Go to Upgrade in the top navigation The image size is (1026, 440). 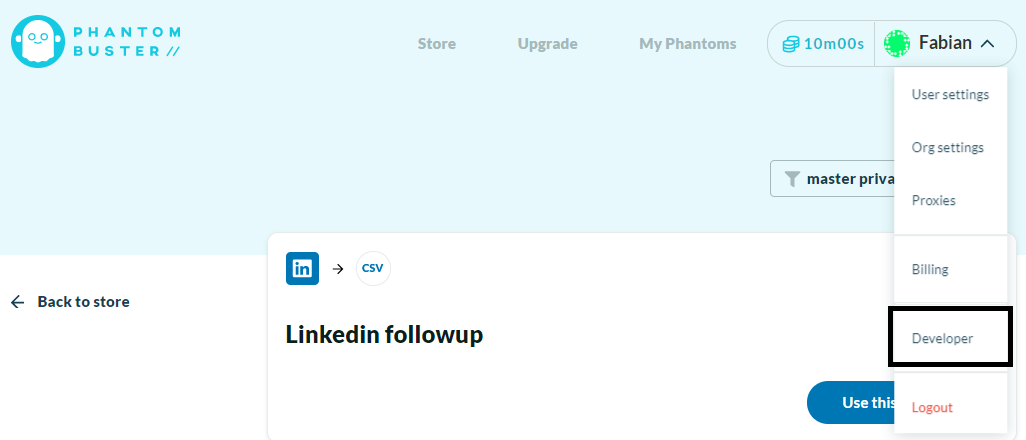547,44
